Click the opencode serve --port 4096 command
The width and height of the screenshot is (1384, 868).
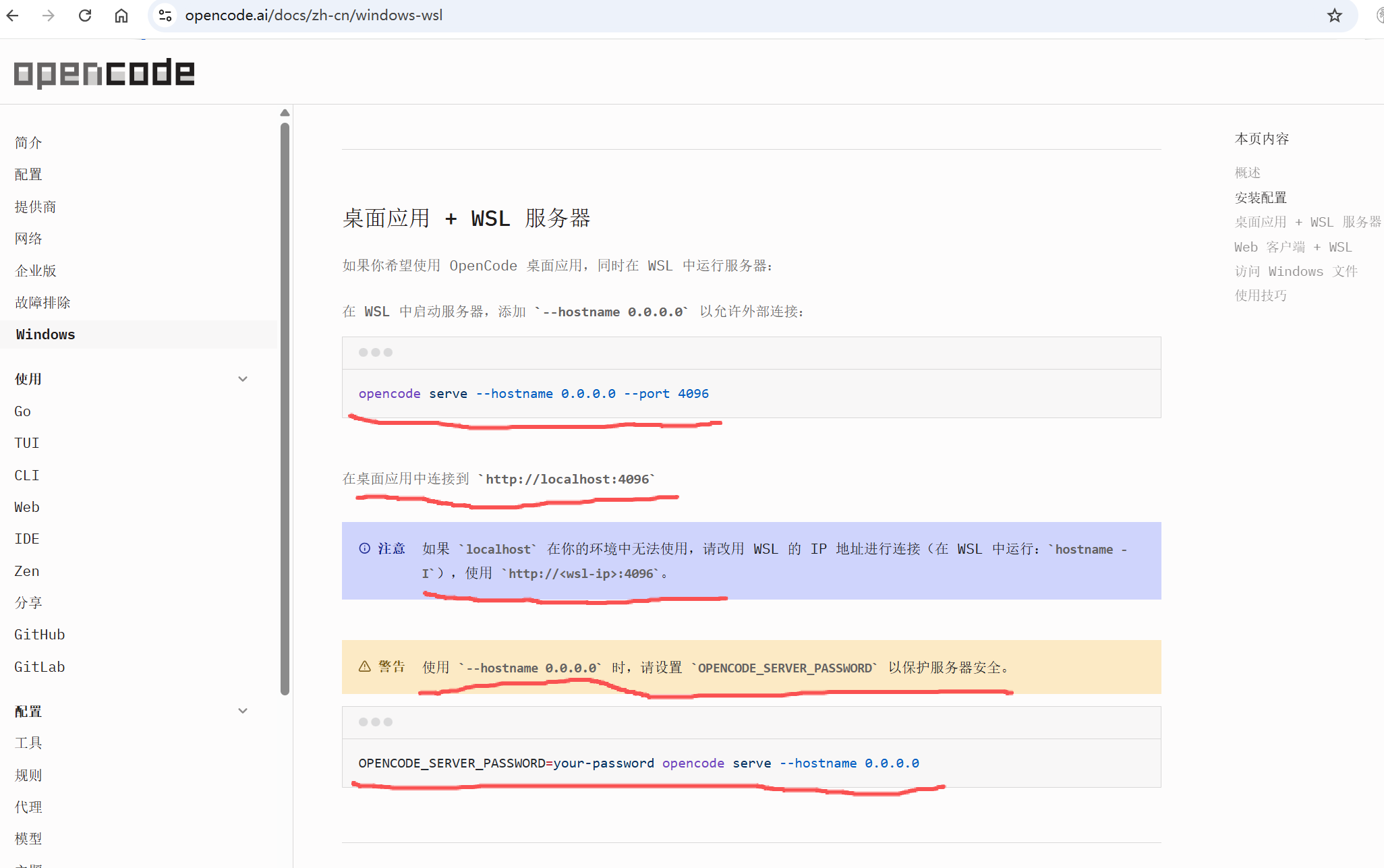534,394
